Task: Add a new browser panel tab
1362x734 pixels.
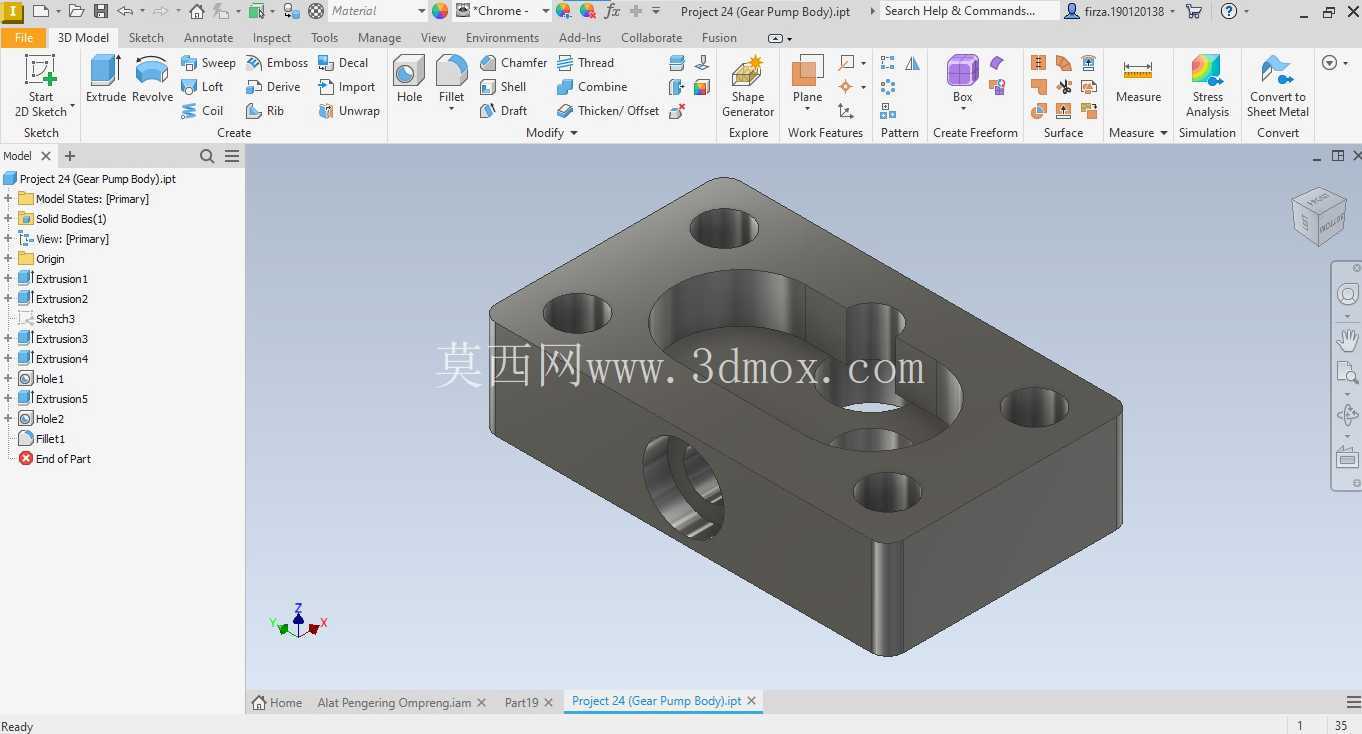Action: 70,156
